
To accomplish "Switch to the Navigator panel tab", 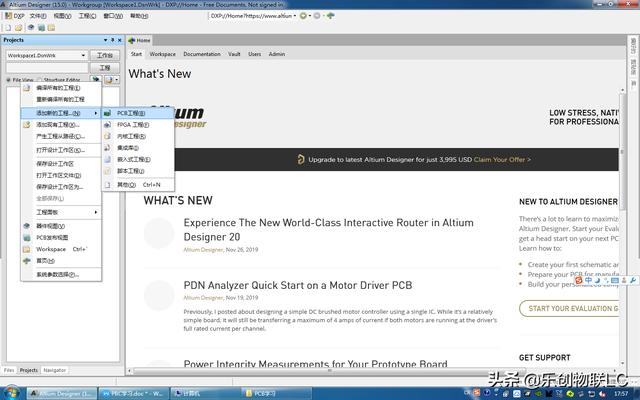I will (x=54, y=370).
